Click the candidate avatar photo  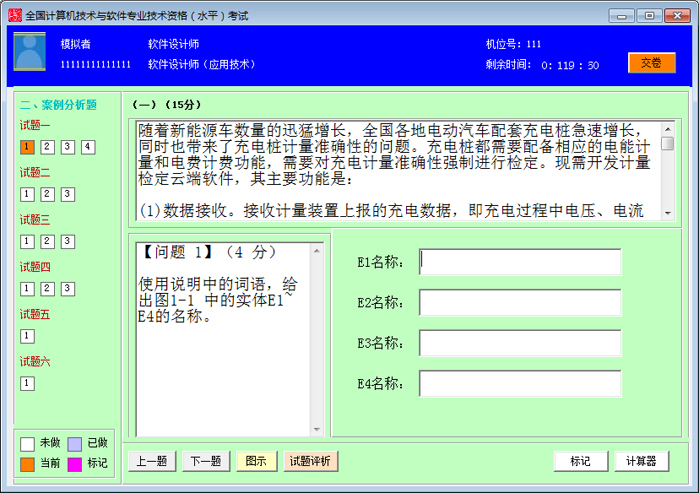coord(29,52)
